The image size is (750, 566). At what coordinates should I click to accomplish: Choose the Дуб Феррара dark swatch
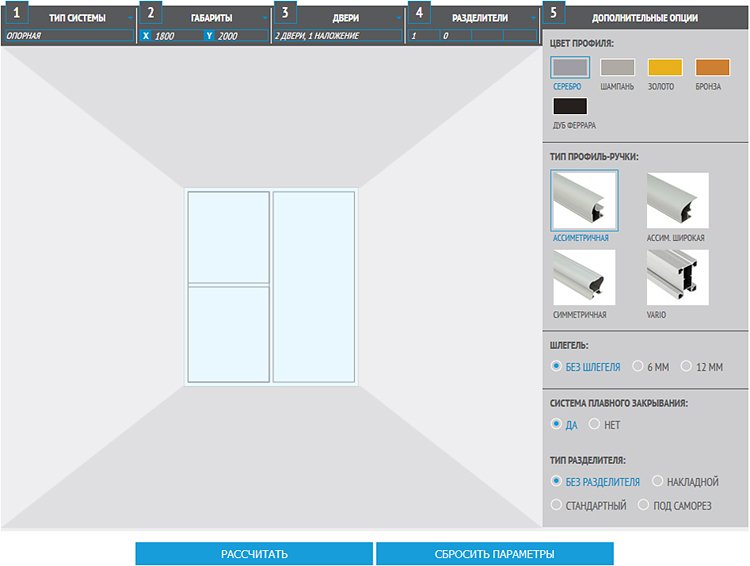tap(570, 106)
